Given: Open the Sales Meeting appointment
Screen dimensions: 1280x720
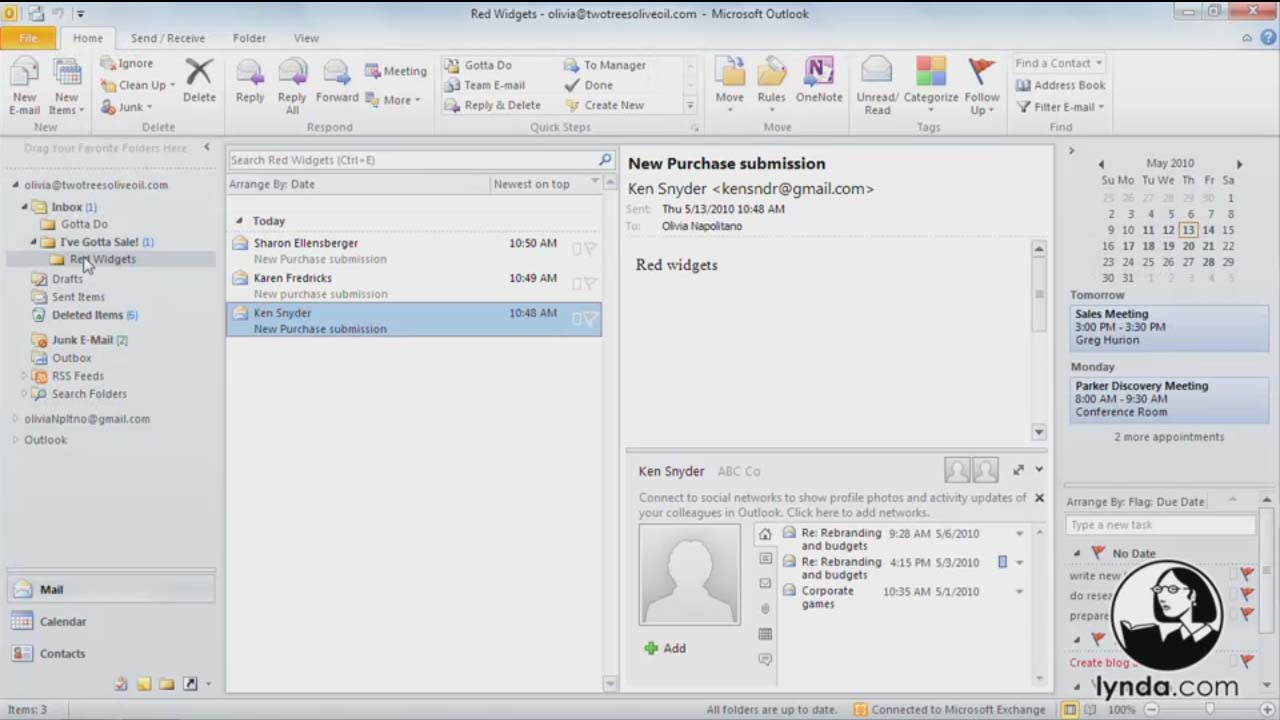Looking at the screenshot, I should point(1168,327).
